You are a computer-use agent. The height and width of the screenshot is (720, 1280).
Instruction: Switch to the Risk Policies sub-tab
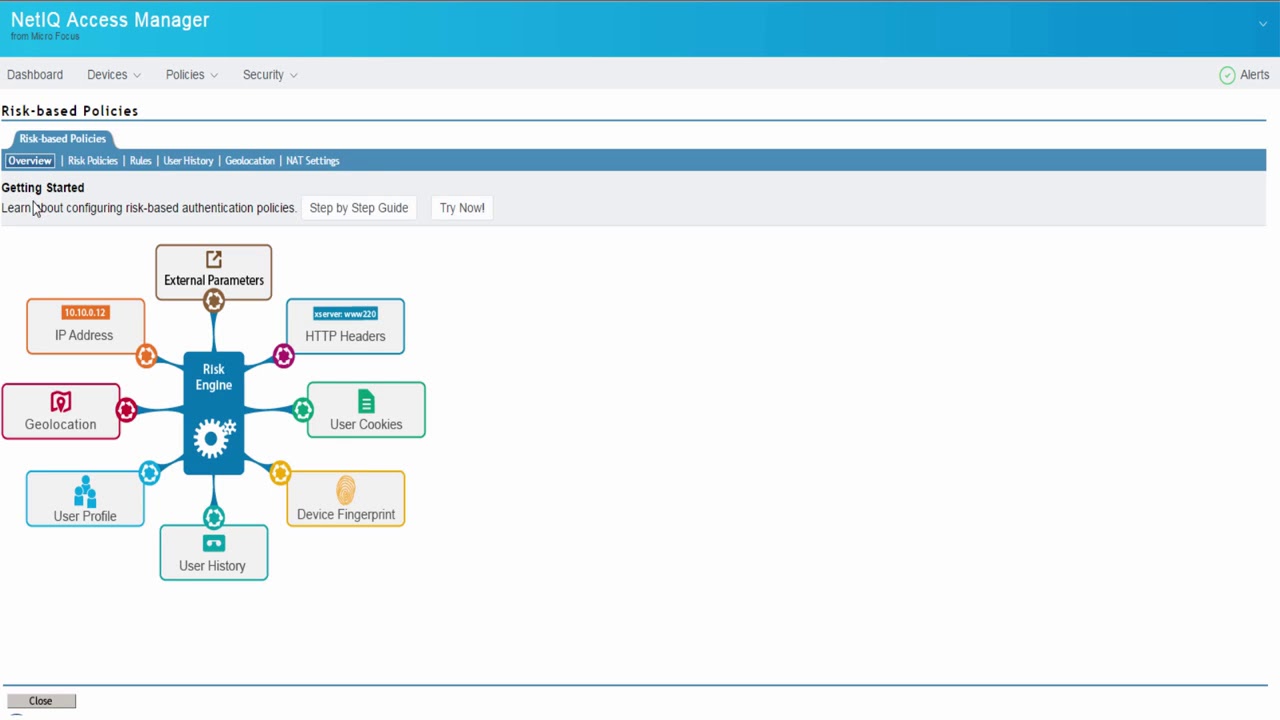[92, 161]
